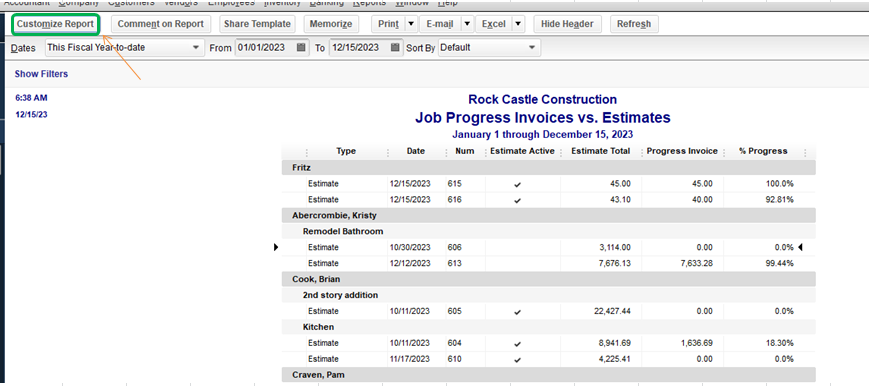The height and width of the screenshot is (386, 869).
Task: Click the active checkmark for estimate 604
Action: click(x=518, y=344)
